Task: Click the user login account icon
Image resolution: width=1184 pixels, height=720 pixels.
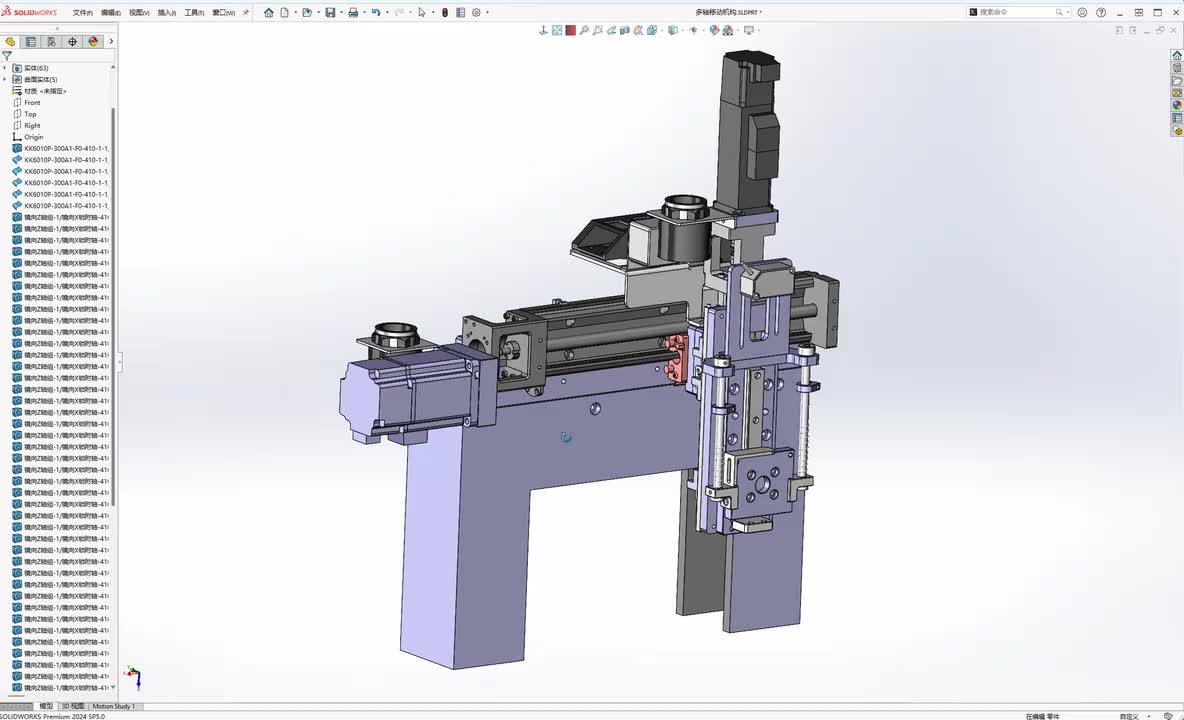Action: point(1082,12)
